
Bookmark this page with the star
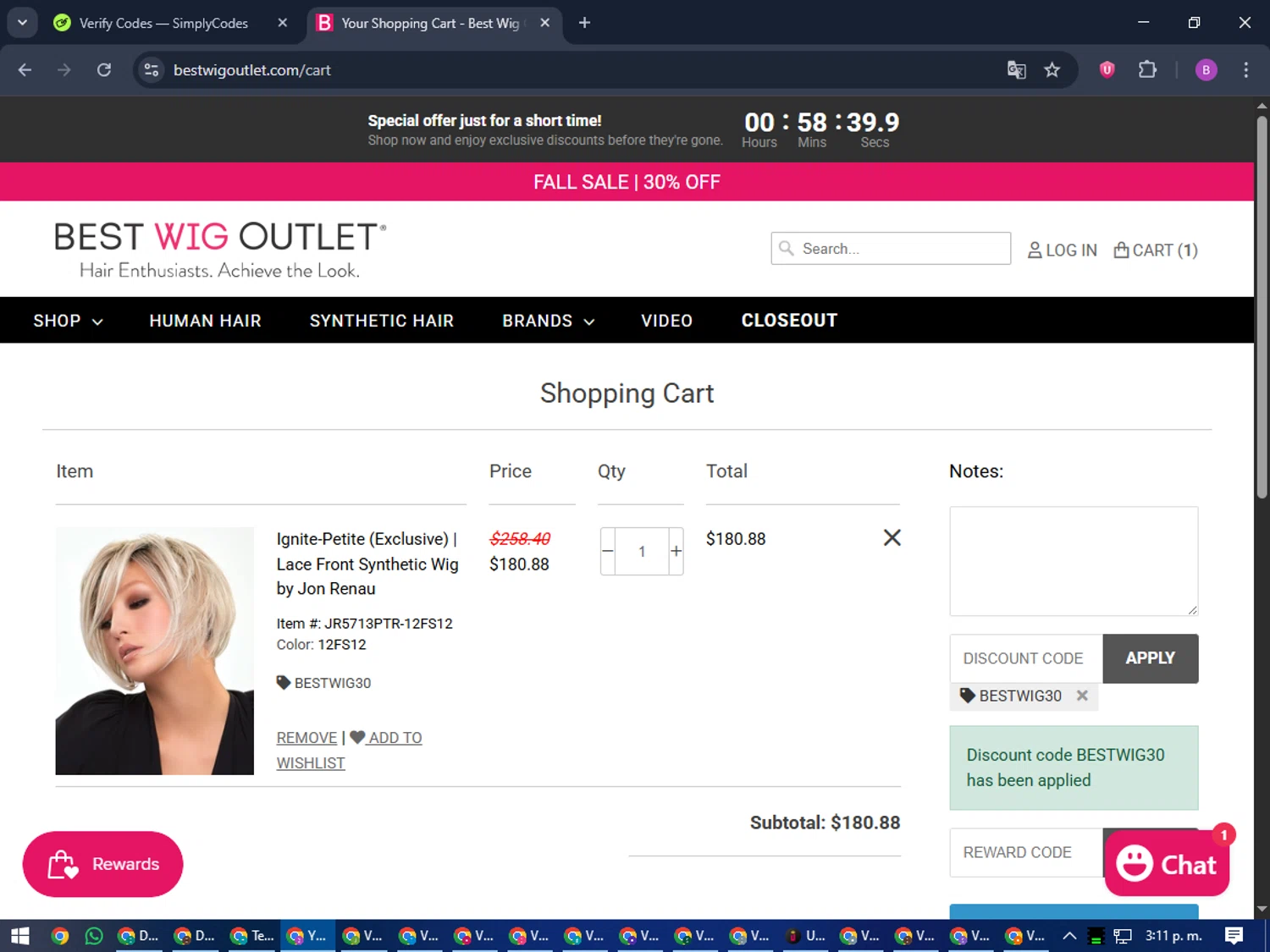pos(1052,70)
